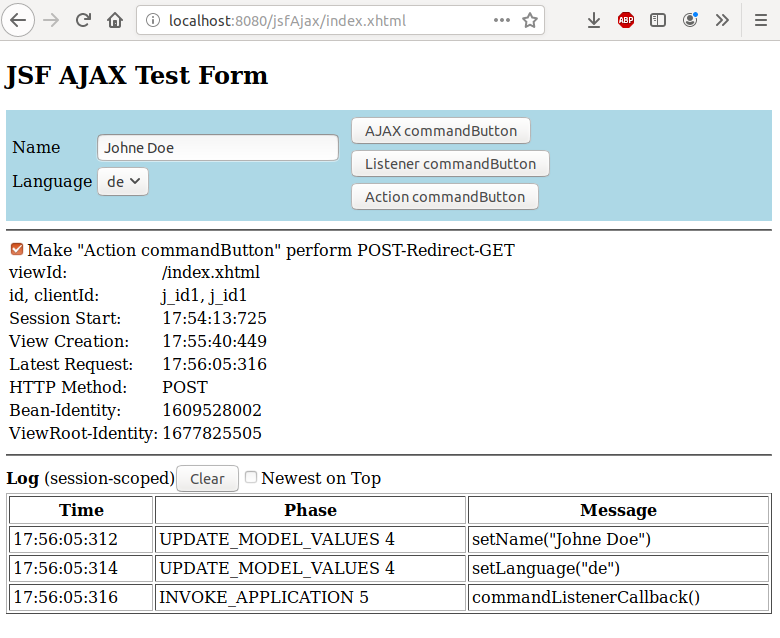Bookmark this page with the star icon
The width and height of the screenshot is (780, 638).
[530, 20]
